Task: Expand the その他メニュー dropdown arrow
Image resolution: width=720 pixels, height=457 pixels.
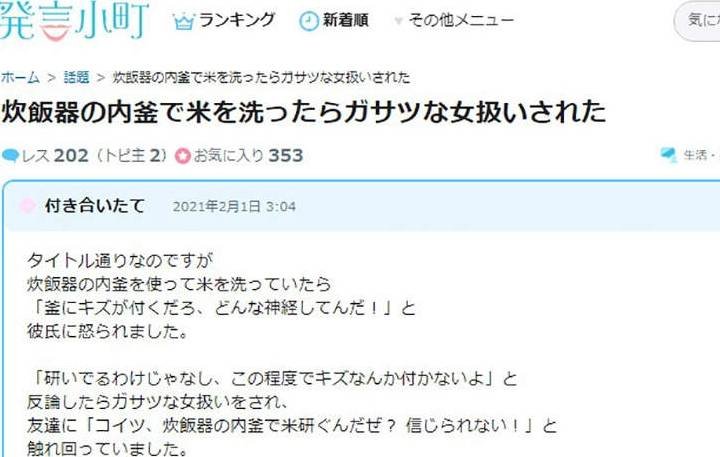Action: [398, 21]
